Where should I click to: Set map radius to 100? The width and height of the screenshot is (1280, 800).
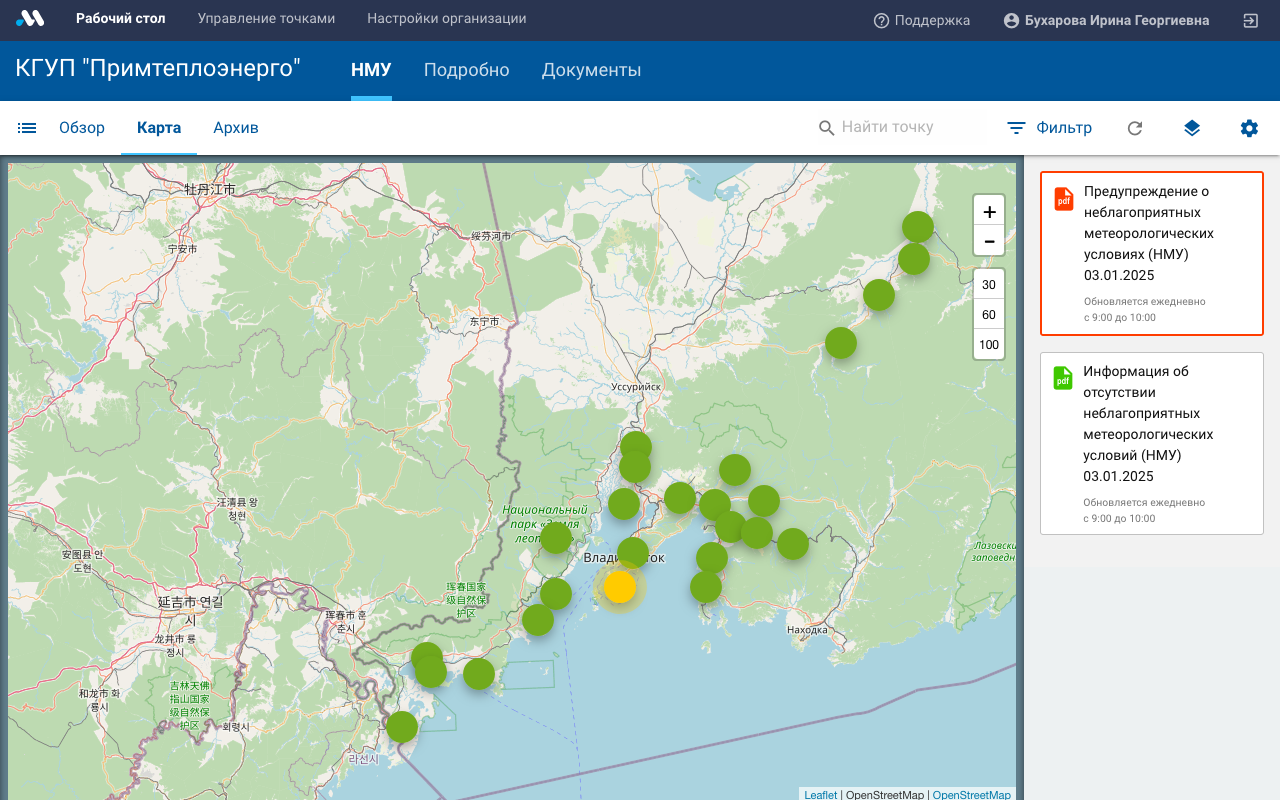point(989,345)
